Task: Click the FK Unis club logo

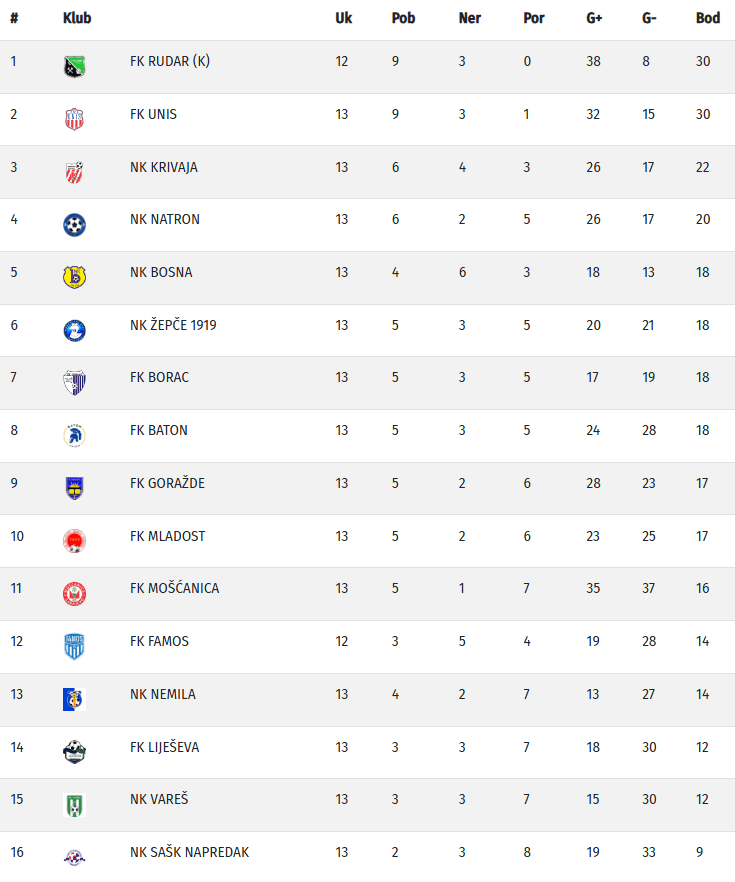Action: coord(74,119)
